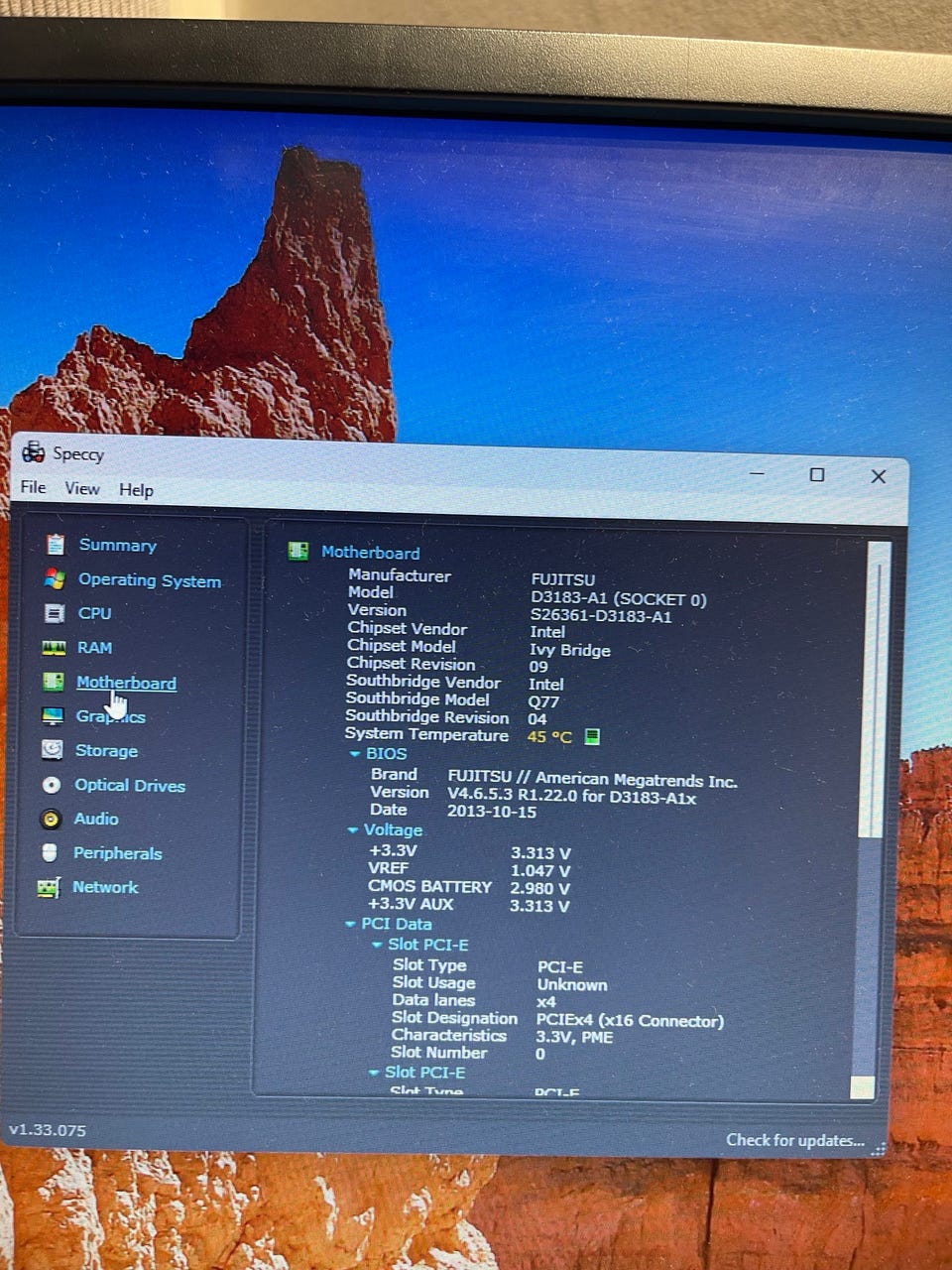Go to the Operating System section
This screenshot has height=1270, width=952.
150,580
